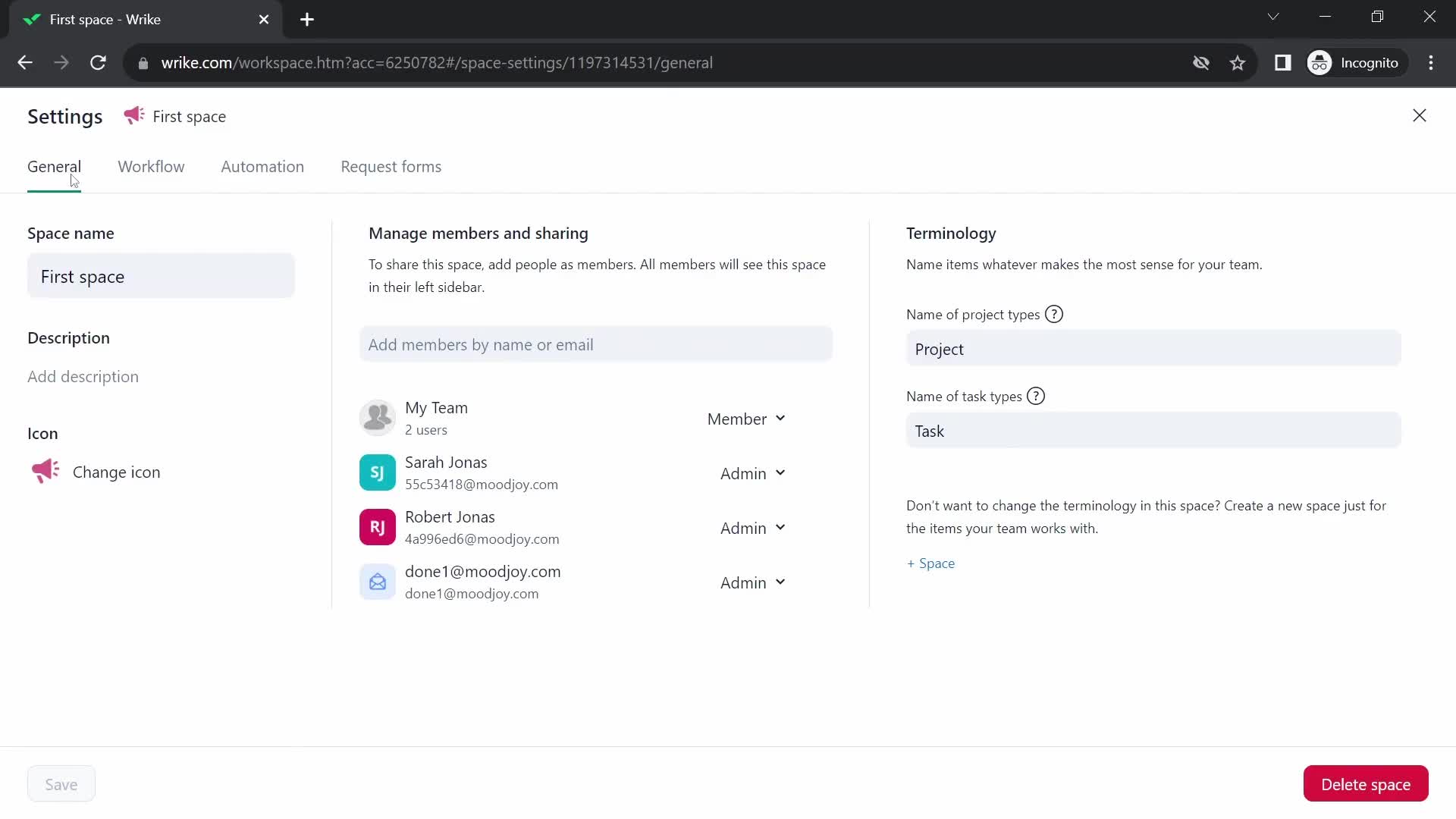Click First space title in header
The image size is (1456, 819).
190,116
